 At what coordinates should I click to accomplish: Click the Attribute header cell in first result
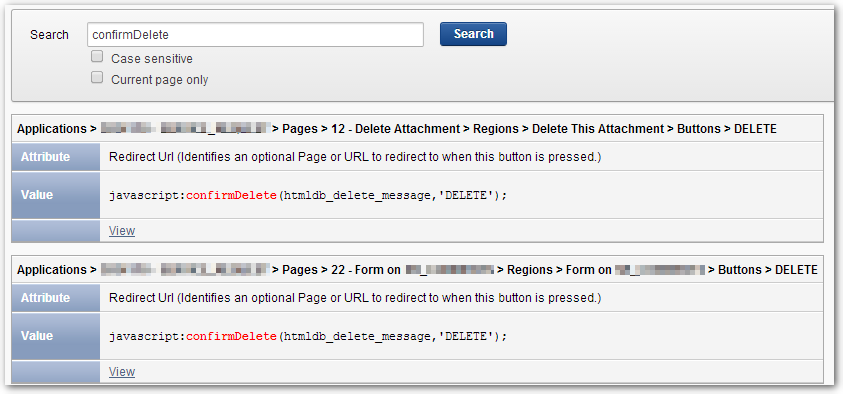tap(56, 157)
